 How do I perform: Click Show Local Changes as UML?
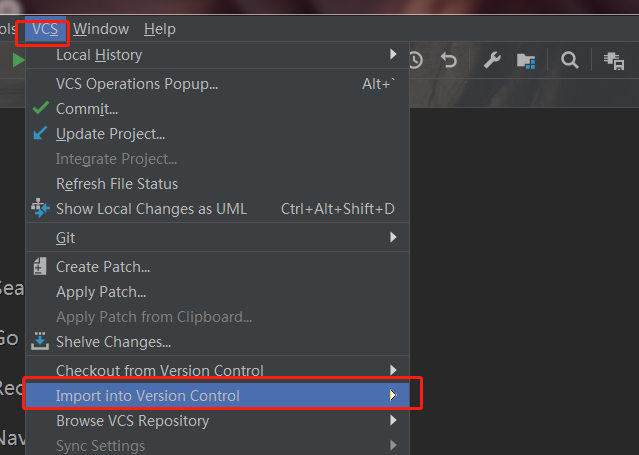click(151, 209)
